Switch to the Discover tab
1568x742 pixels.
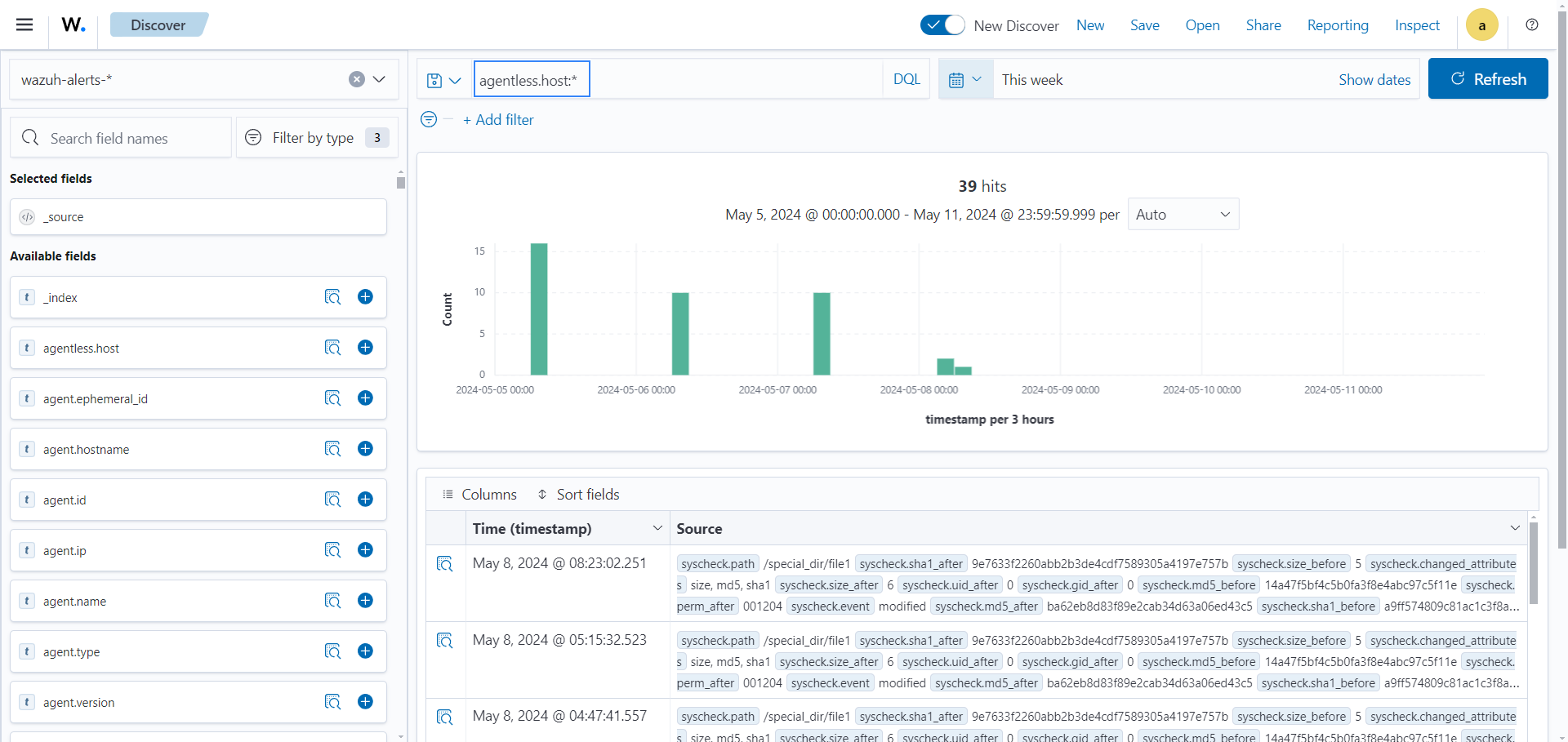(x=158, y=24)
